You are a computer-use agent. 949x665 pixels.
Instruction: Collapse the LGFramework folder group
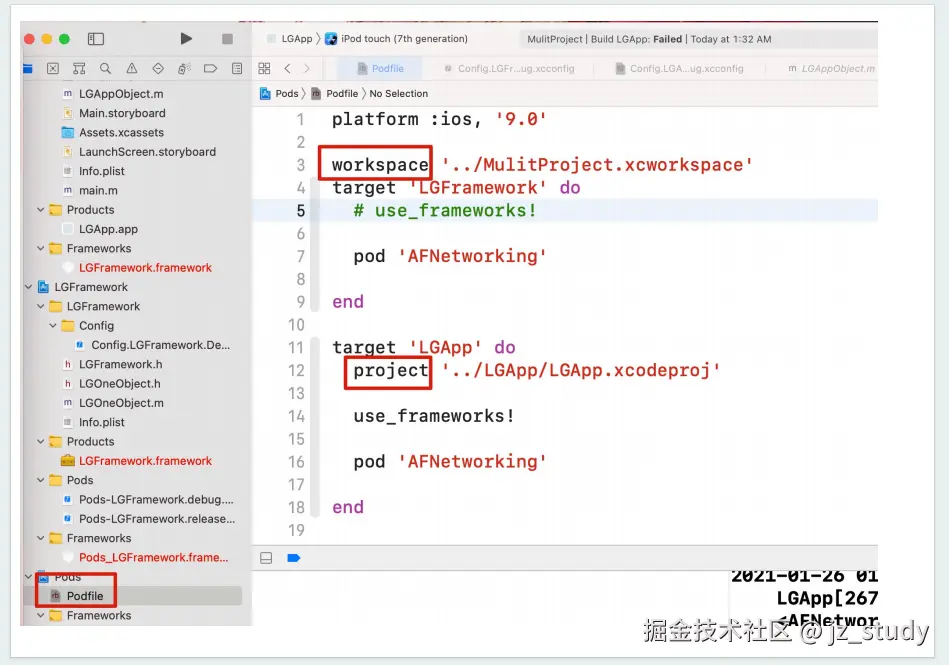pos(41,307)
